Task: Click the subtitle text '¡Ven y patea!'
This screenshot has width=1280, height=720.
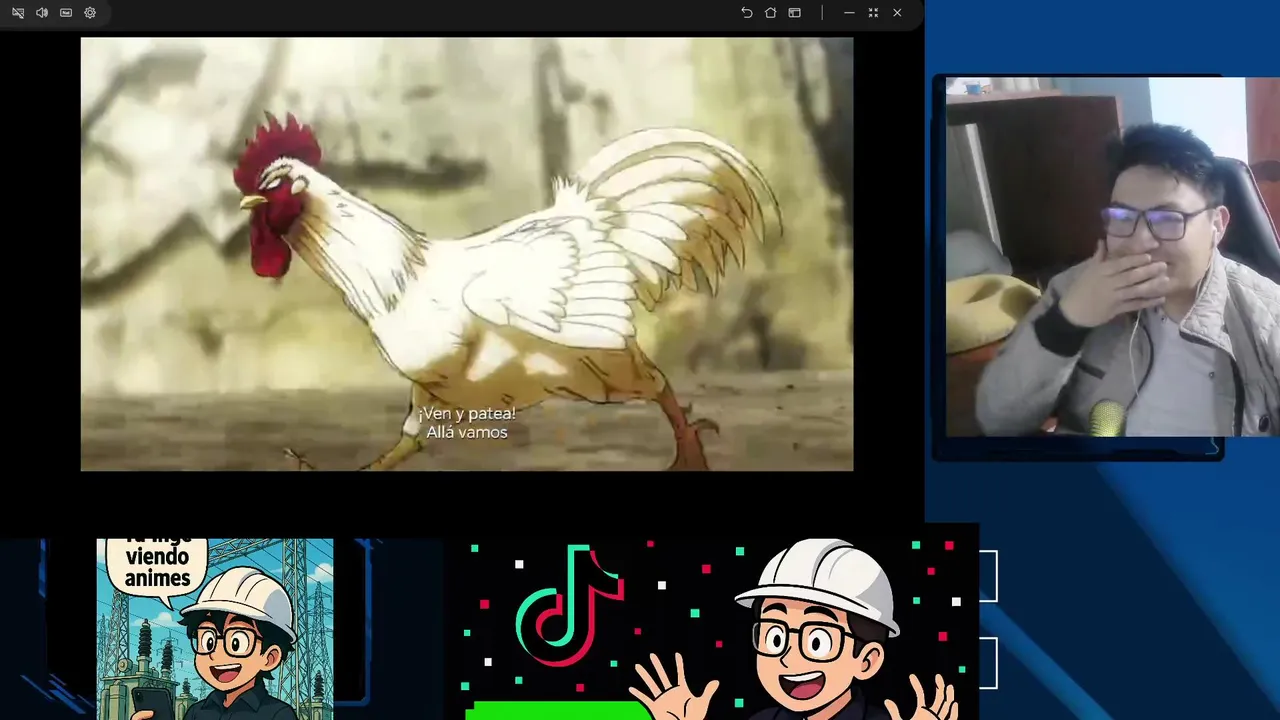Action: [467, 413]
